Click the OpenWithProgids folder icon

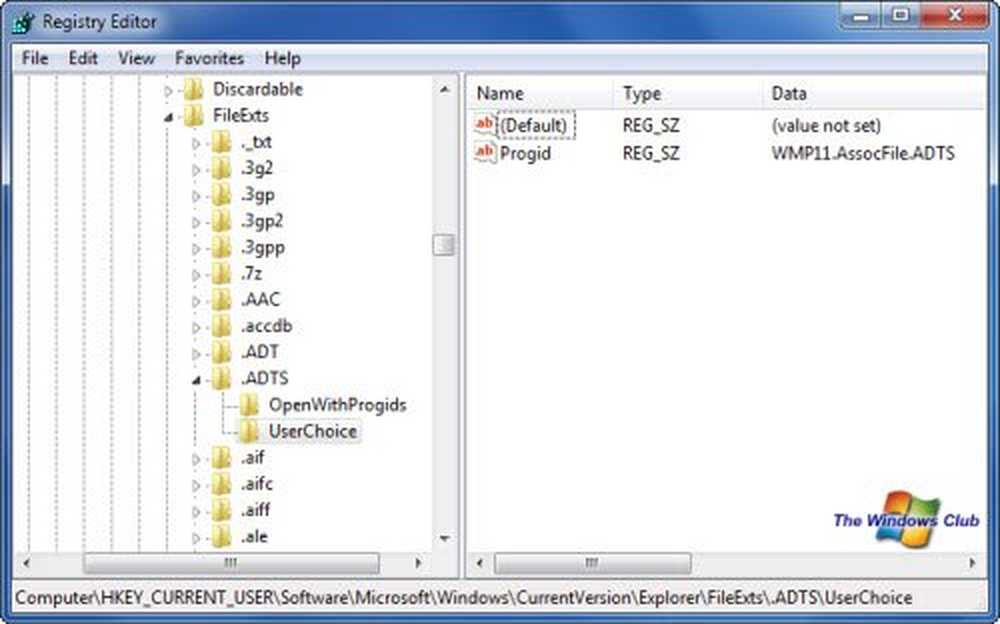click(x=250, y=405)
